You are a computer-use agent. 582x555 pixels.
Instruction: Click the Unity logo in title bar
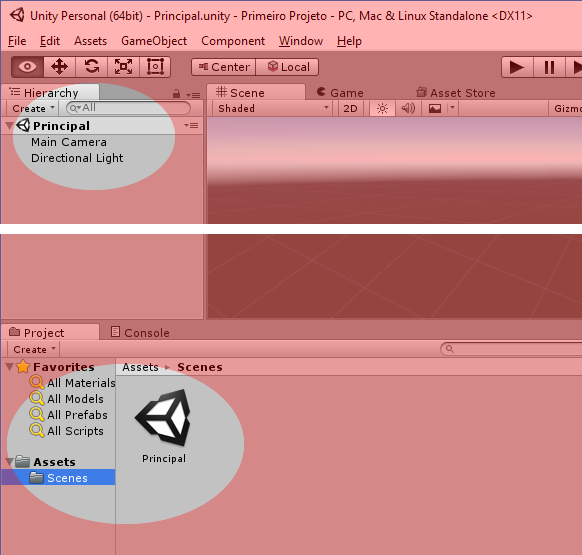tap(17, 15)
